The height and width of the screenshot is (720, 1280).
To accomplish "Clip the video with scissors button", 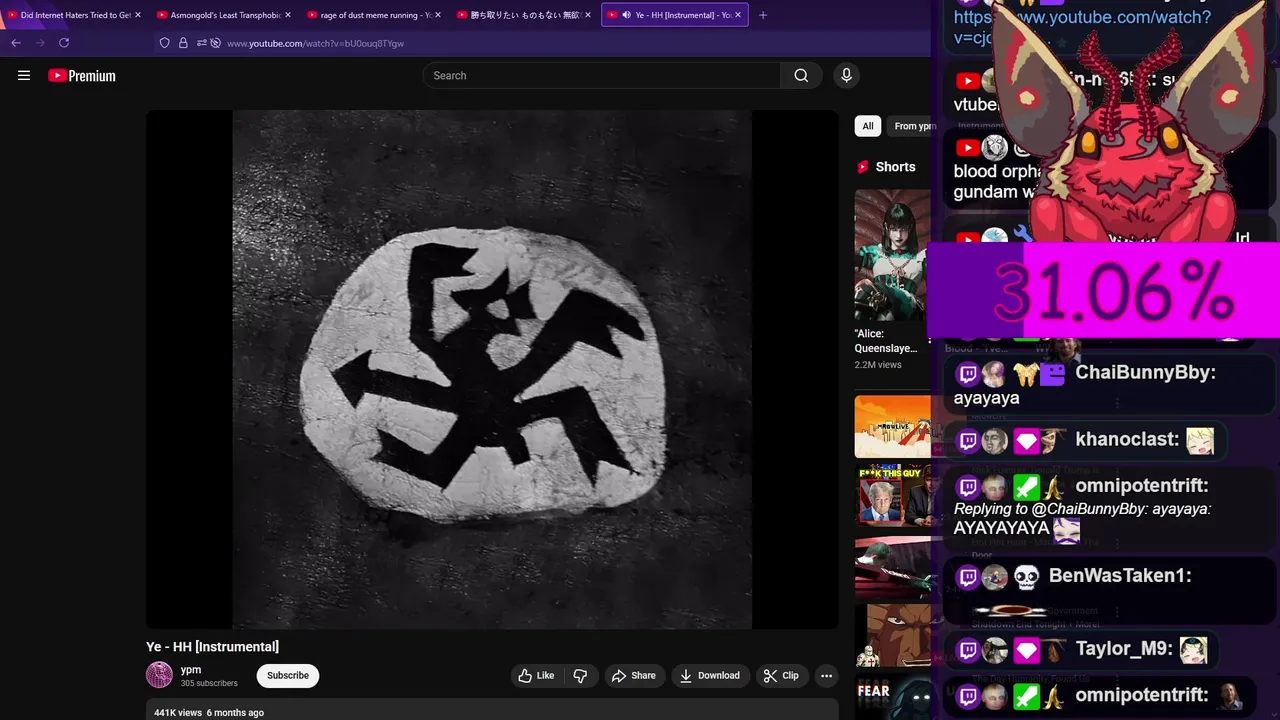I will [781, 676].
